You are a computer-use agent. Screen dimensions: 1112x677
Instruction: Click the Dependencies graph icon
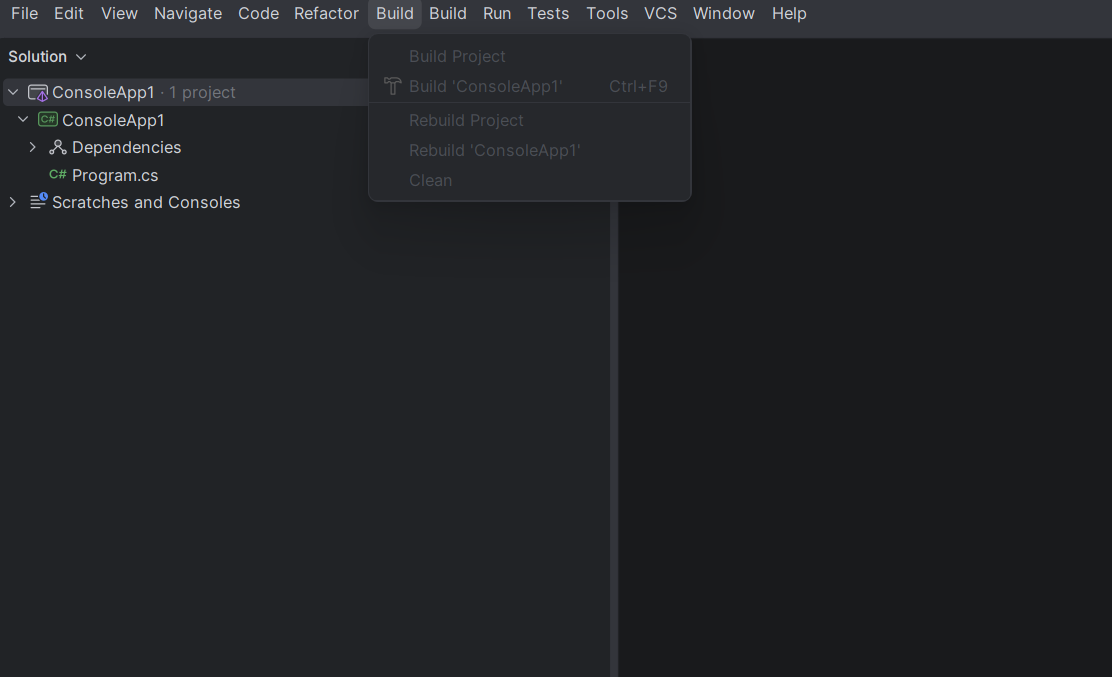point(57,147)
